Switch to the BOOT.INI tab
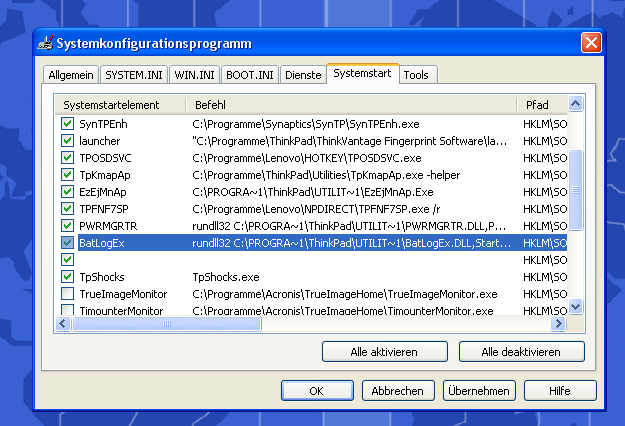This screenshot has width=625, height=426. tap(250, 75)
